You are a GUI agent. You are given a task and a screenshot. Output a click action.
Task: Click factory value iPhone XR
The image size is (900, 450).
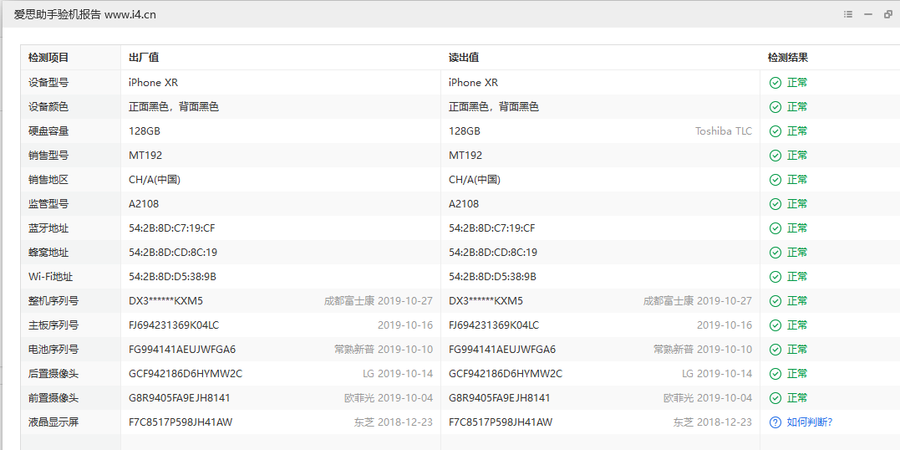pyautogui.click(x=153, y=83)
